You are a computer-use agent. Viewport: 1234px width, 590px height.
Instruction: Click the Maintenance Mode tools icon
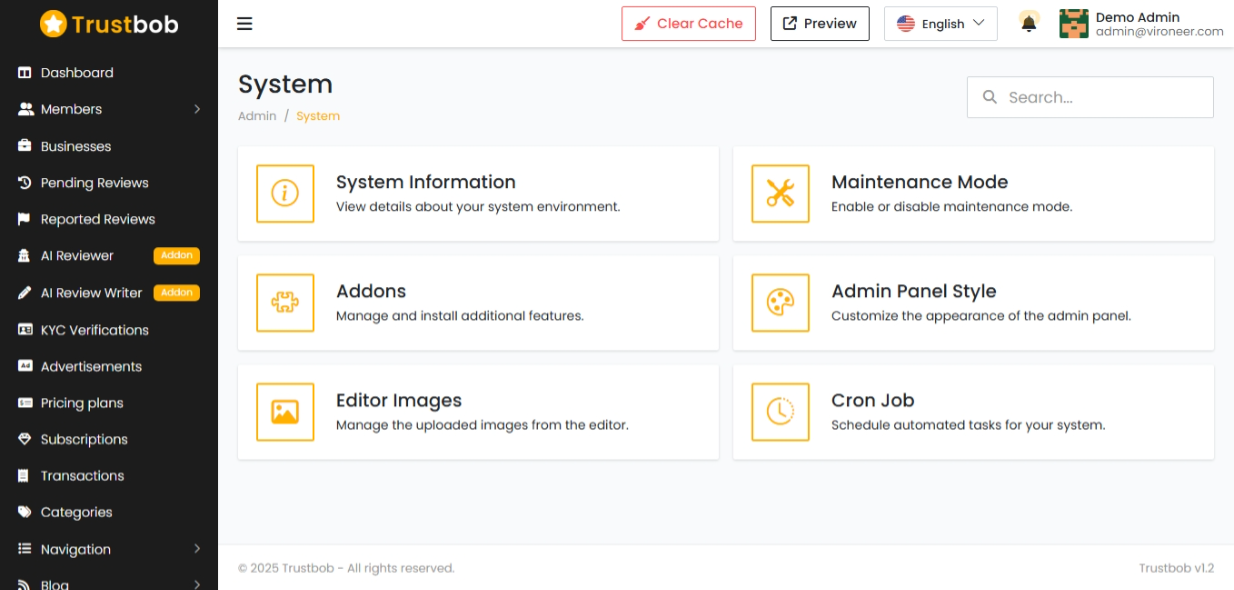coord(780,193)
